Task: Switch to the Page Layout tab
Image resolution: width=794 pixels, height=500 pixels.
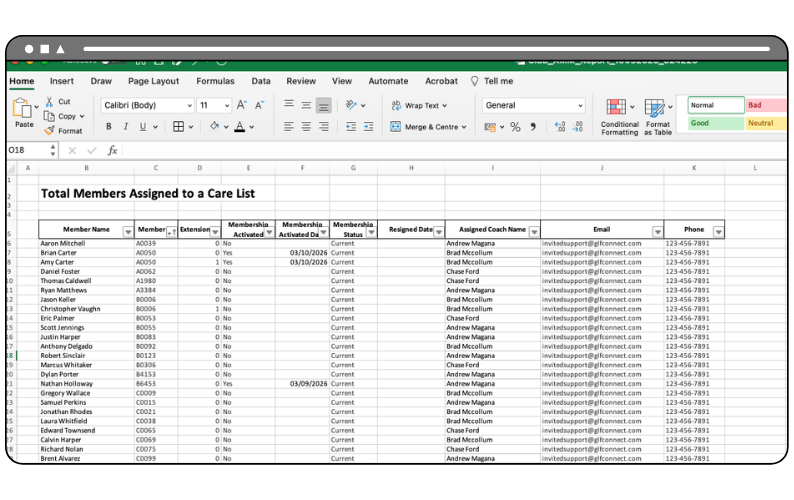Action: pyautogui.click(x=153, y=81)
